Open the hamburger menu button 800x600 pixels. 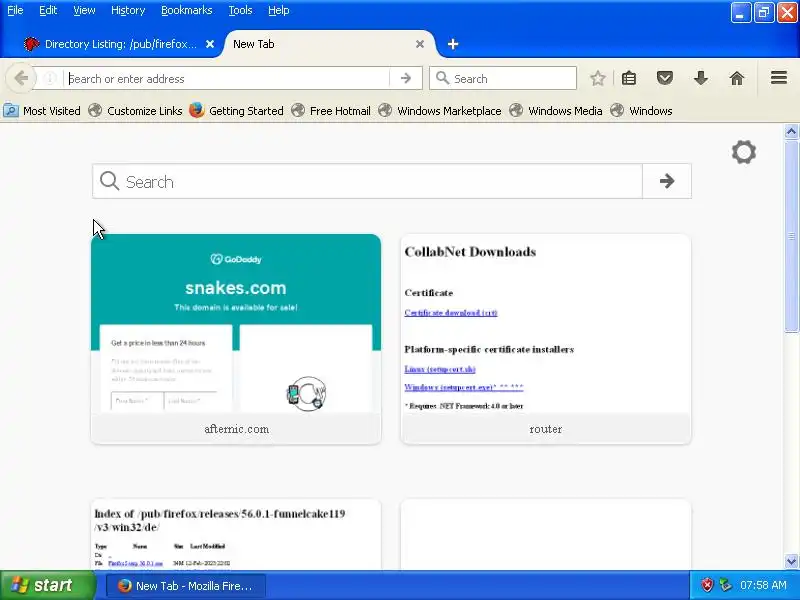pos(779,78)
